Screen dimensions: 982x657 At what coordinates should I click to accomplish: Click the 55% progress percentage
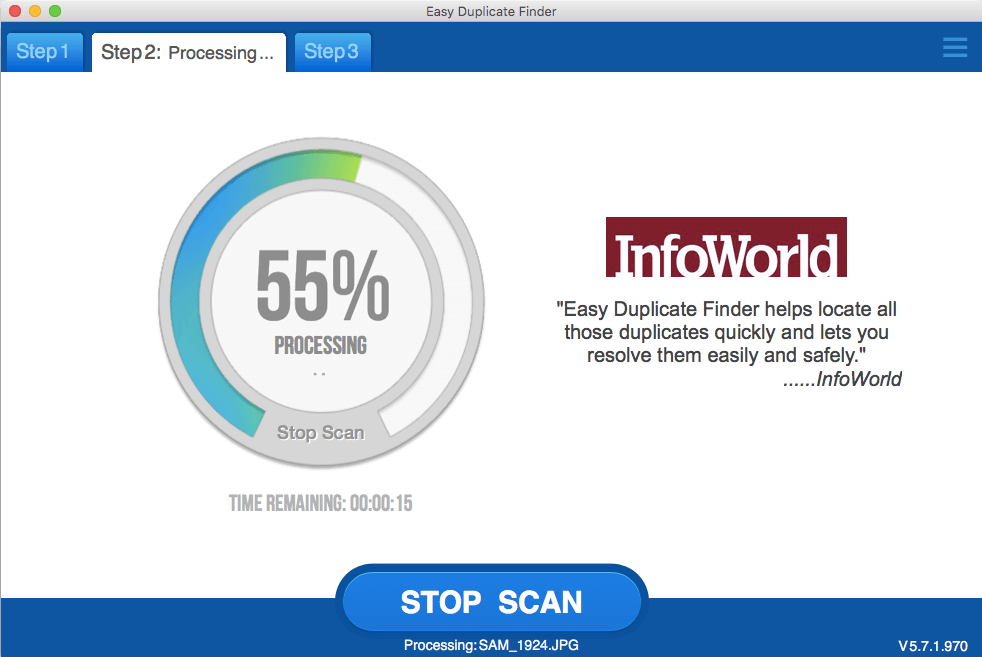tap(323, 285)
